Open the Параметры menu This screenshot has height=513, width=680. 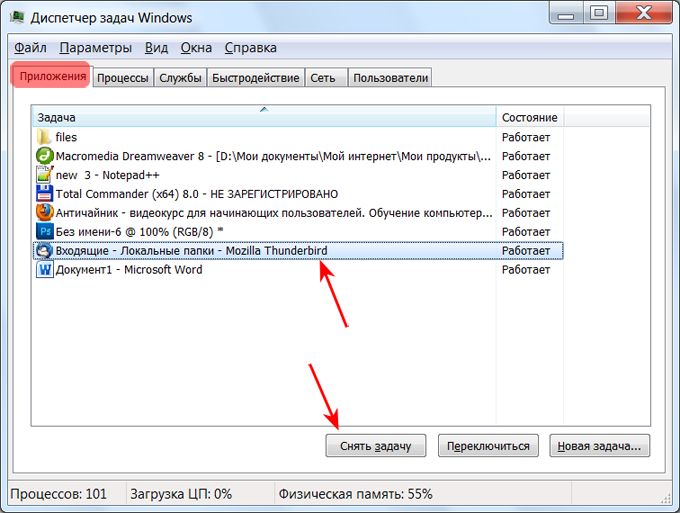pos(95,48)
